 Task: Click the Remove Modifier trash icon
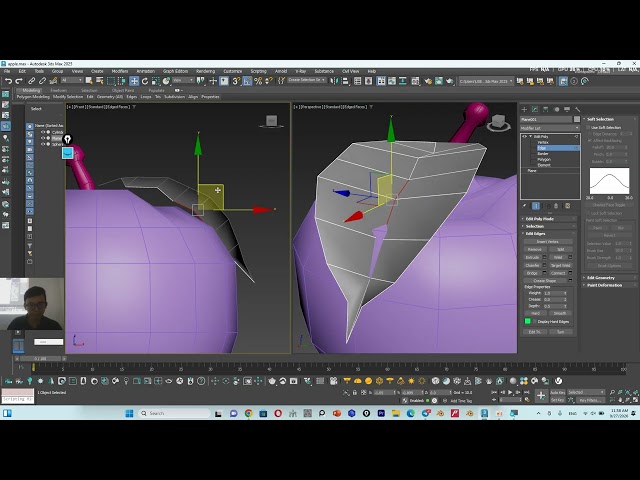point(556,206)
